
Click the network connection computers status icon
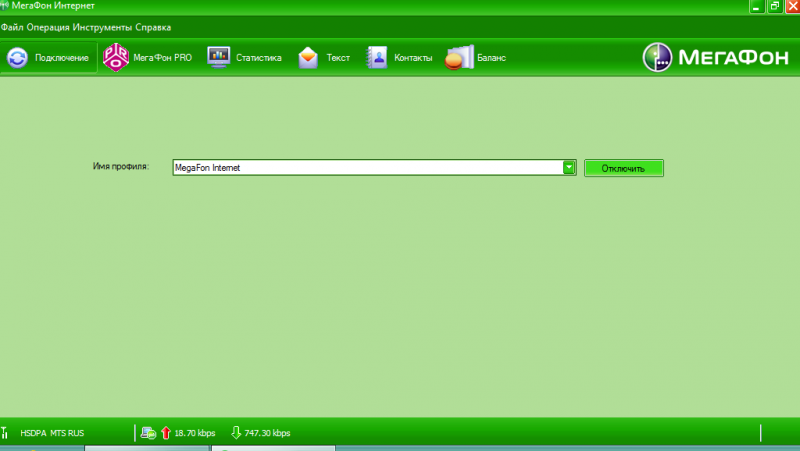click(148, 433)
